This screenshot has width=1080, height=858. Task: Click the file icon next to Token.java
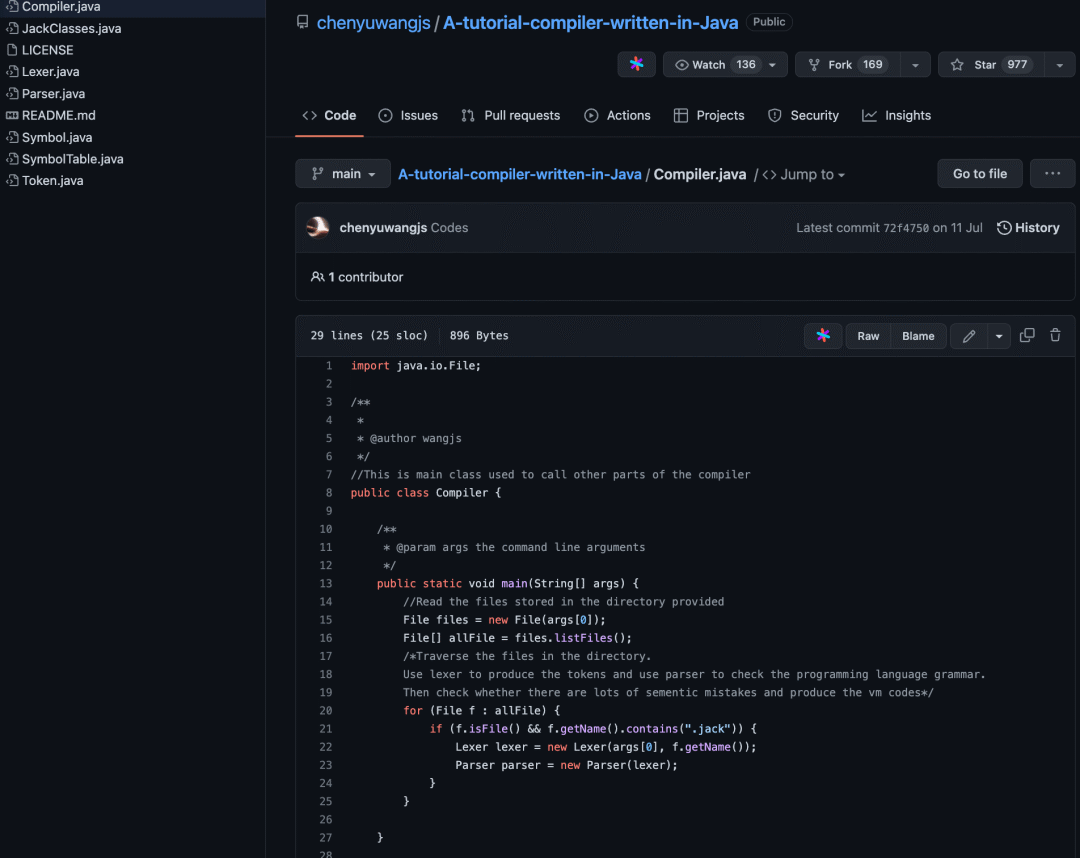(x=12, y=181)
